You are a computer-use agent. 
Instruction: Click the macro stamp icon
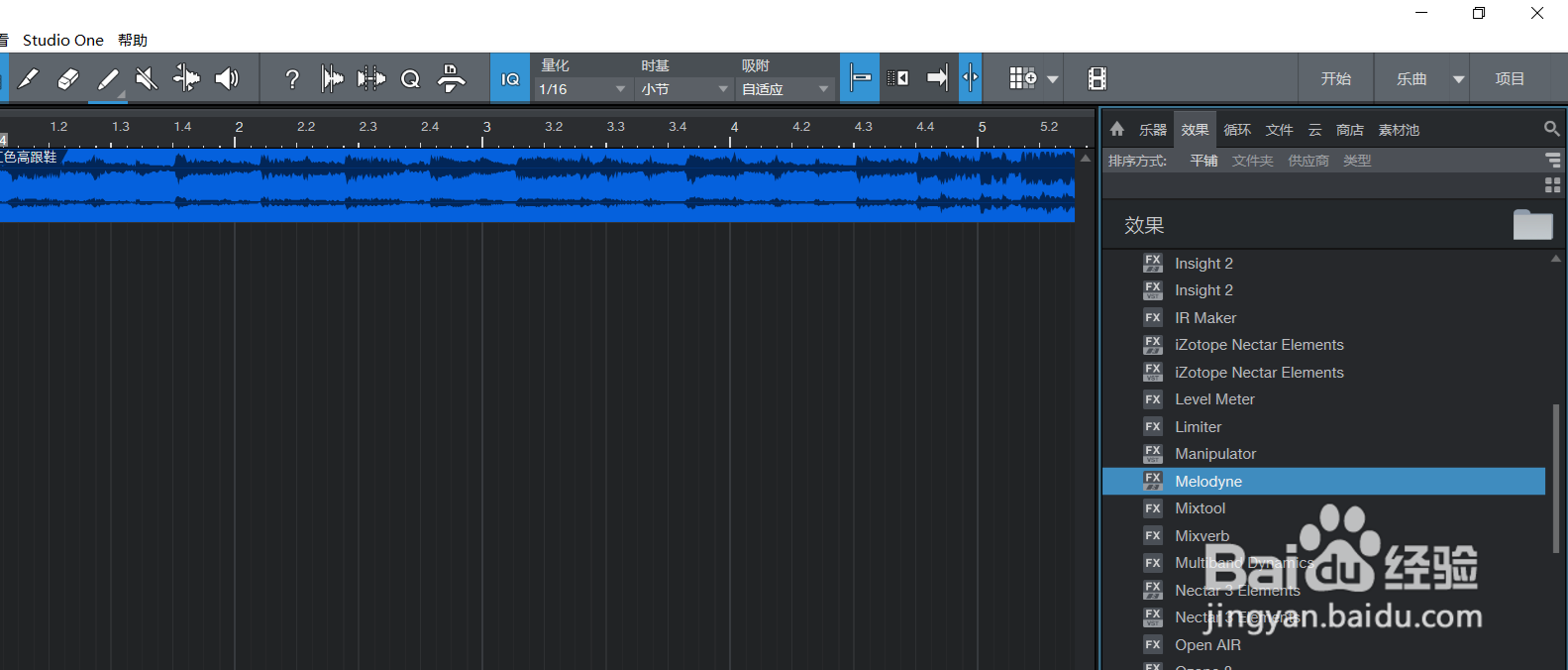click(451, 78)
